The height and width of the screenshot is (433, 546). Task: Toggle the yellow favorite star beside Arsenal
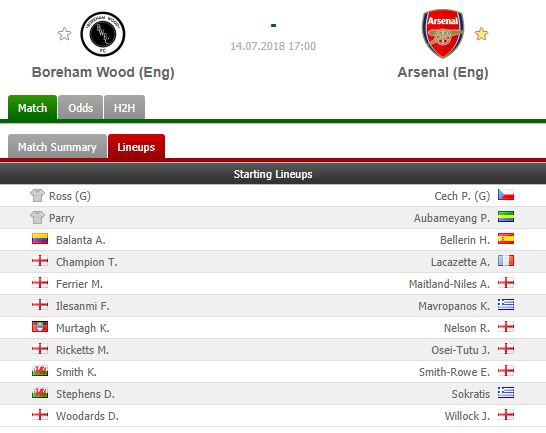481,34
